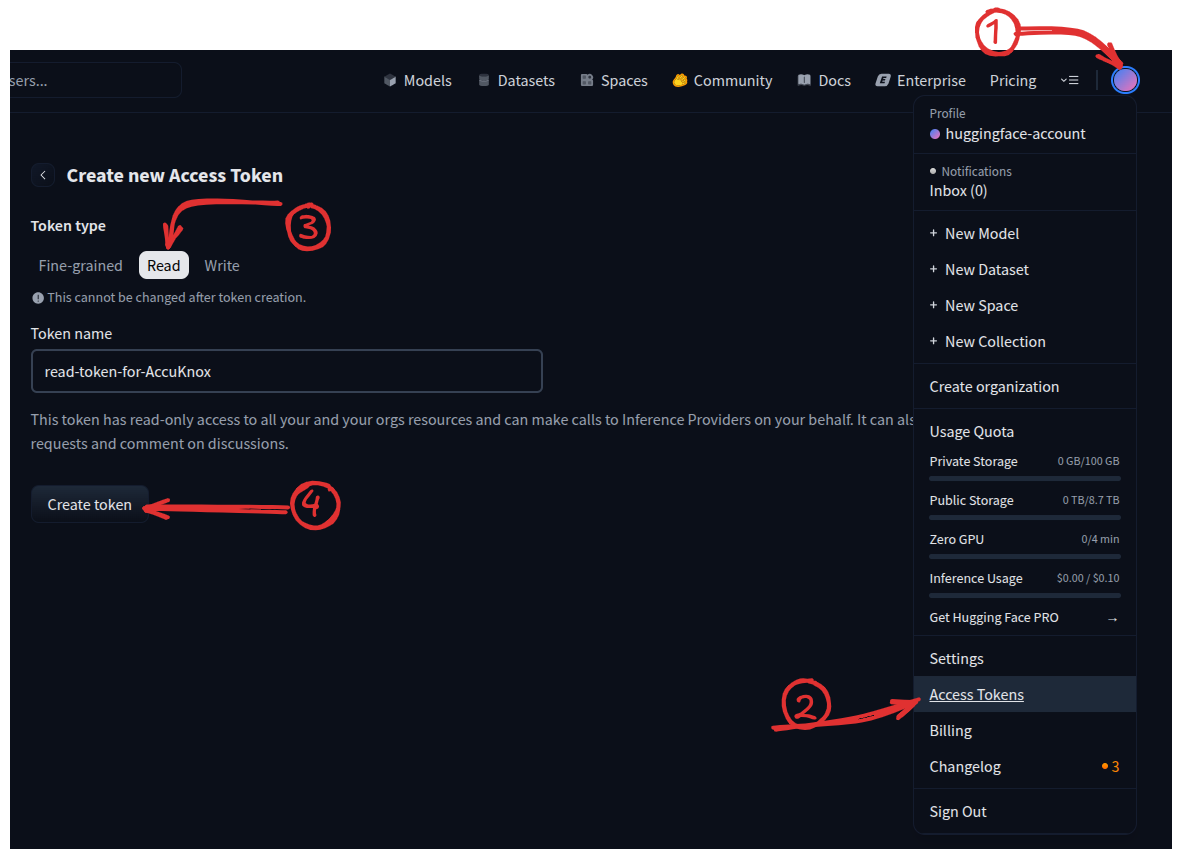Viewport: 1182px width, 859px height.
Task: Open the Spaces page
Action: (x=614, y=81)
